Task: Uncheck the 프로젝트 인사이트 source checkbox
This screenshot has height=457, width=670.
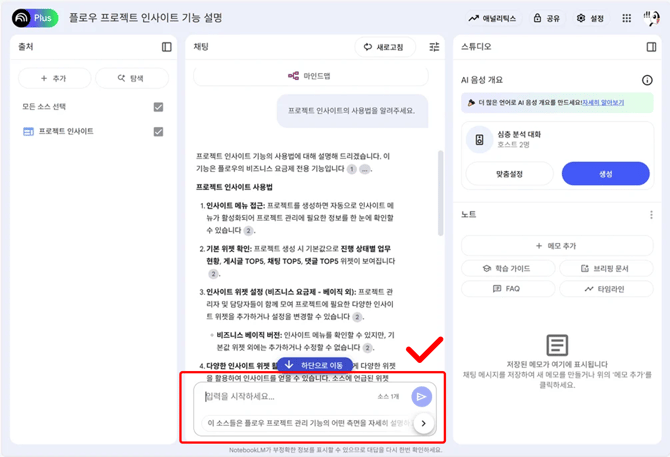Action: tap(158, 131)
